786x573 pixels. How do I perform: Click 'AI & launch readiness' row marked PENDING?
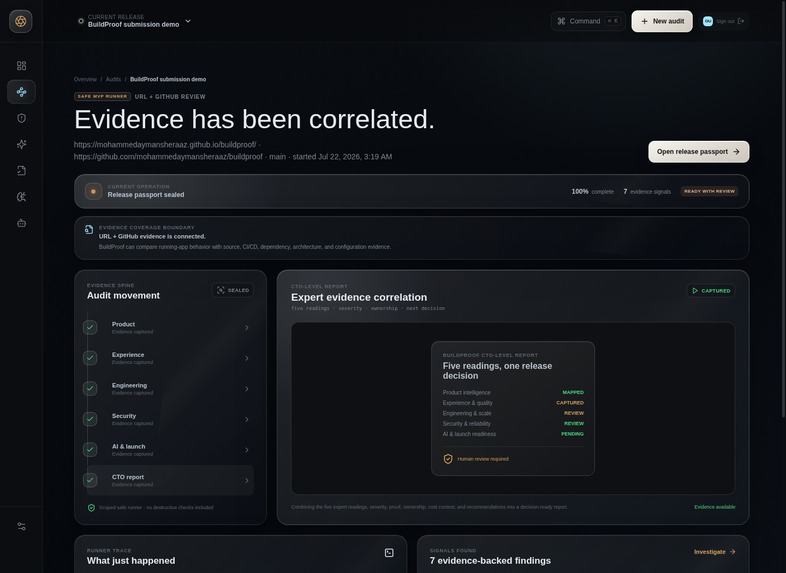click(513, 434)
